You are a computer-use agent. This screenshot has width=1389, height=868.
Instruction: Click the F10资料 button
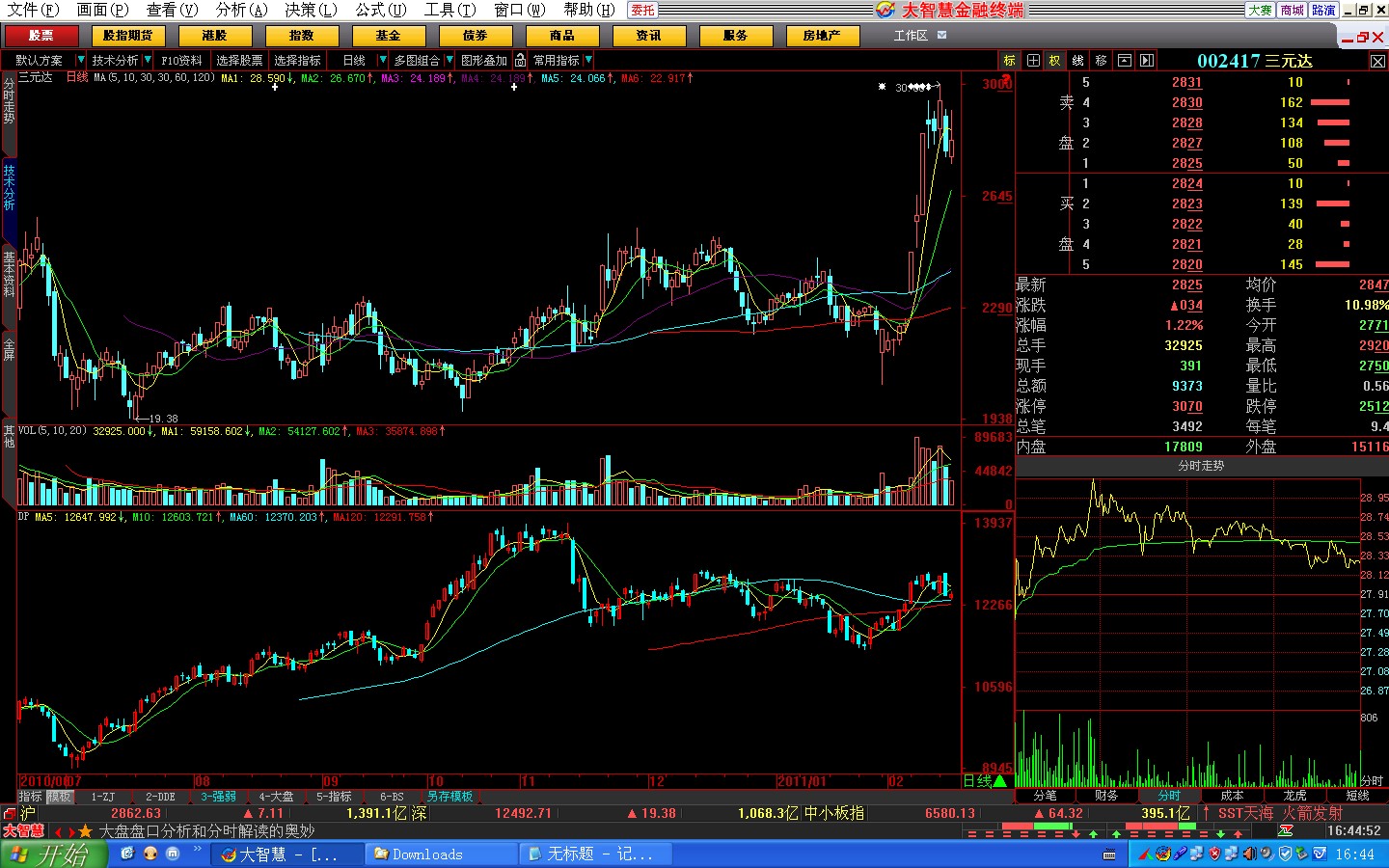pos(181,60)
